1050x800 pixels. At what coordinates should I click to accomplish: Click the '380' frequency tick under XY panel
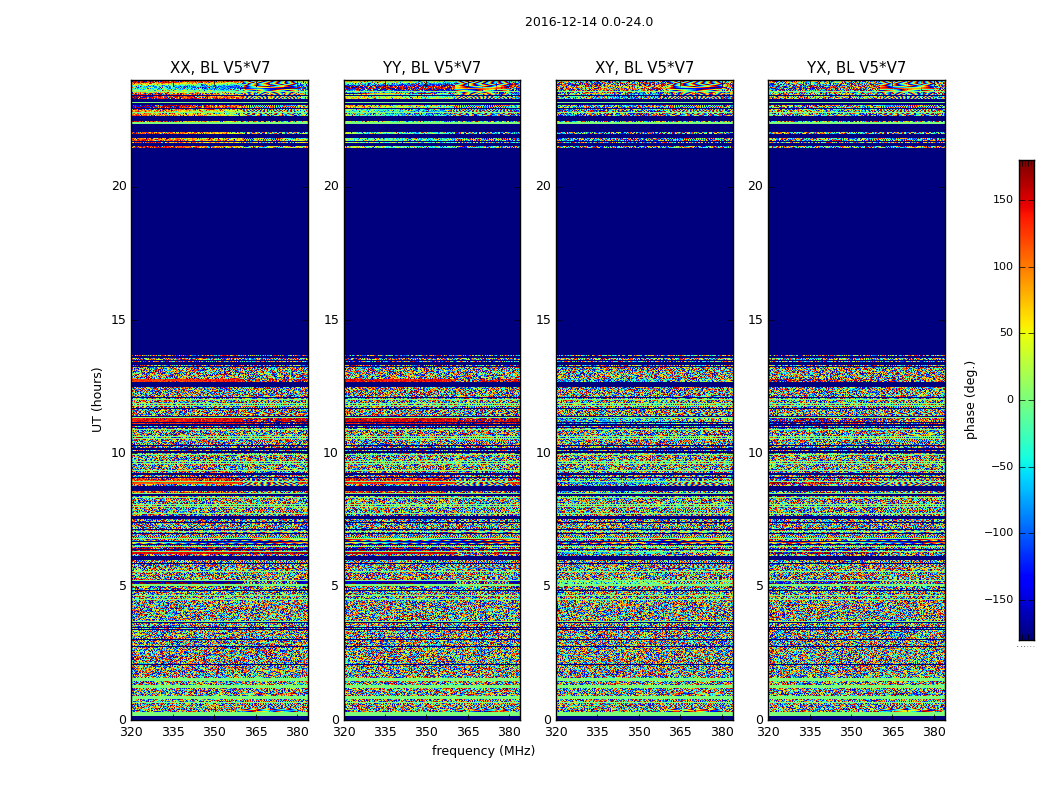722,732
